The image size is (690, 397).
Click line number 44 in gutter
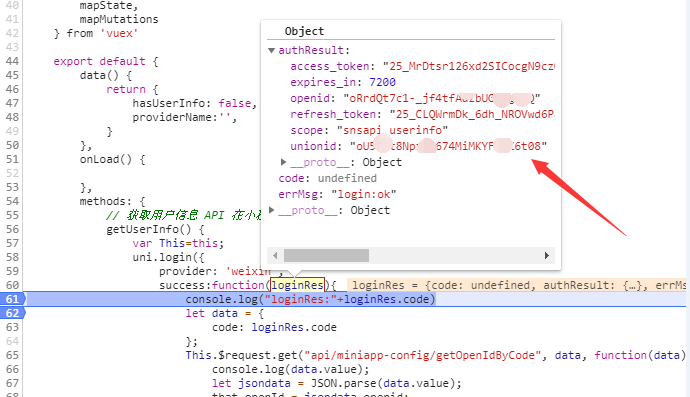[12, 61]
